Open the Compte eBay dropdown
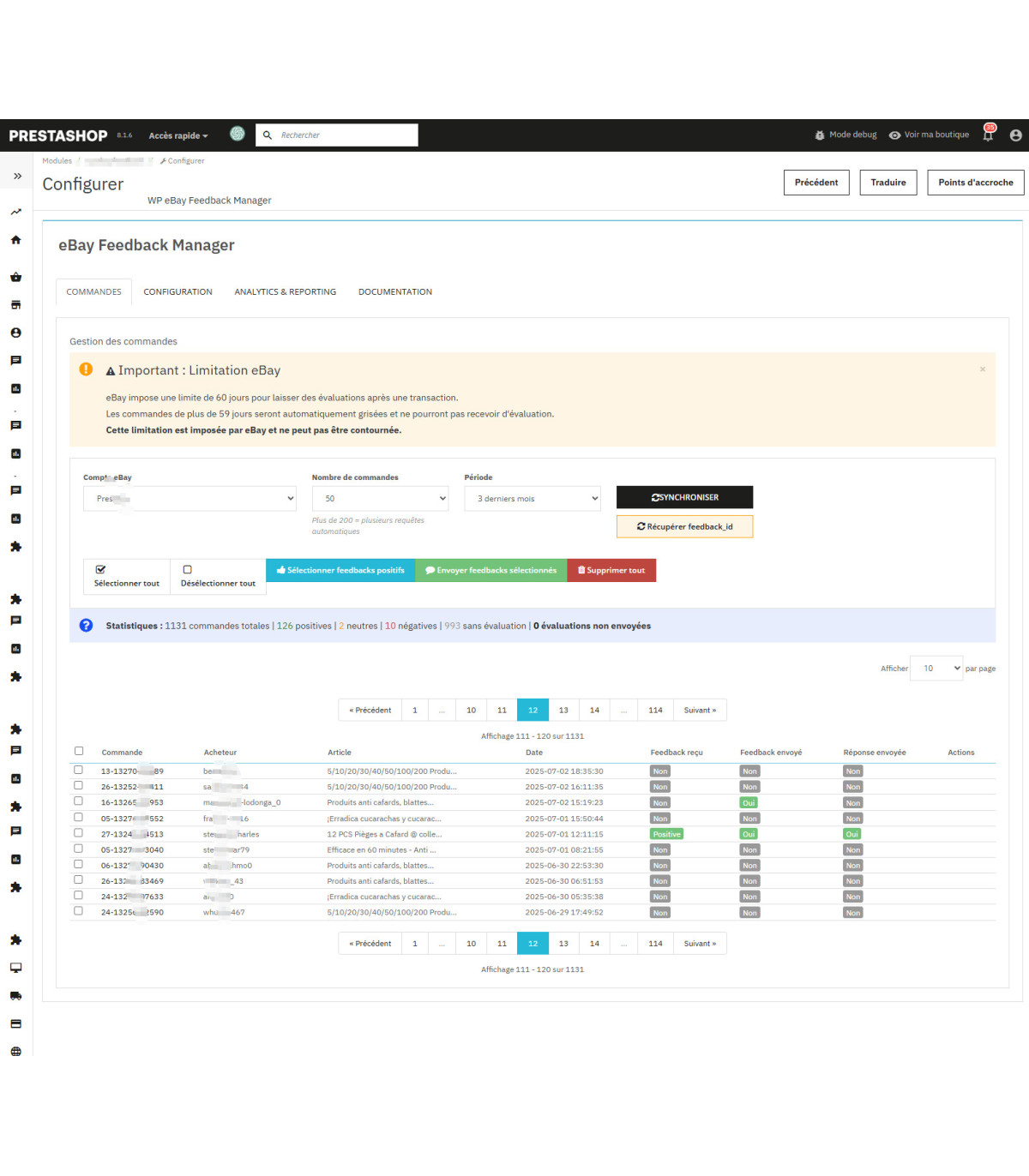Viewport: 1029px width, 1176px height. [190, 499]
